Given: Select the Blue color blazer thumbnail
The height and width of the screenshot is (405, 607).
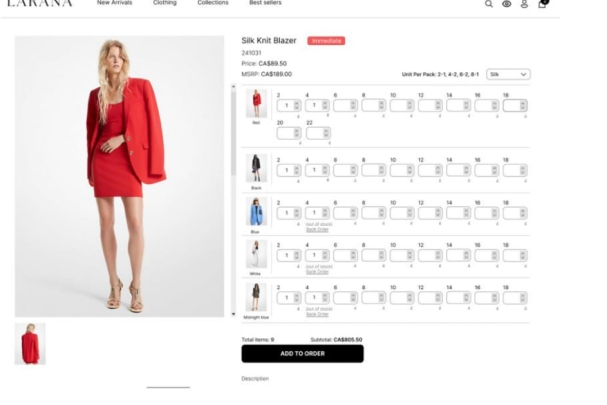Looking at the screenshot, I should pyautogui.click(x=256, y=211).
